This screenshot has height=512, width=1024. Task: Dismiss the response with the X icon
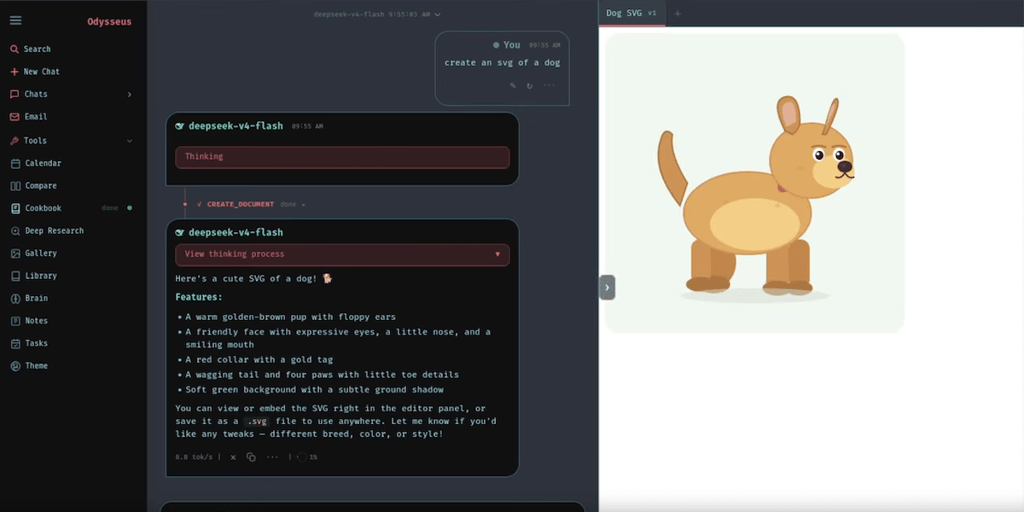(x=233, y=457)
